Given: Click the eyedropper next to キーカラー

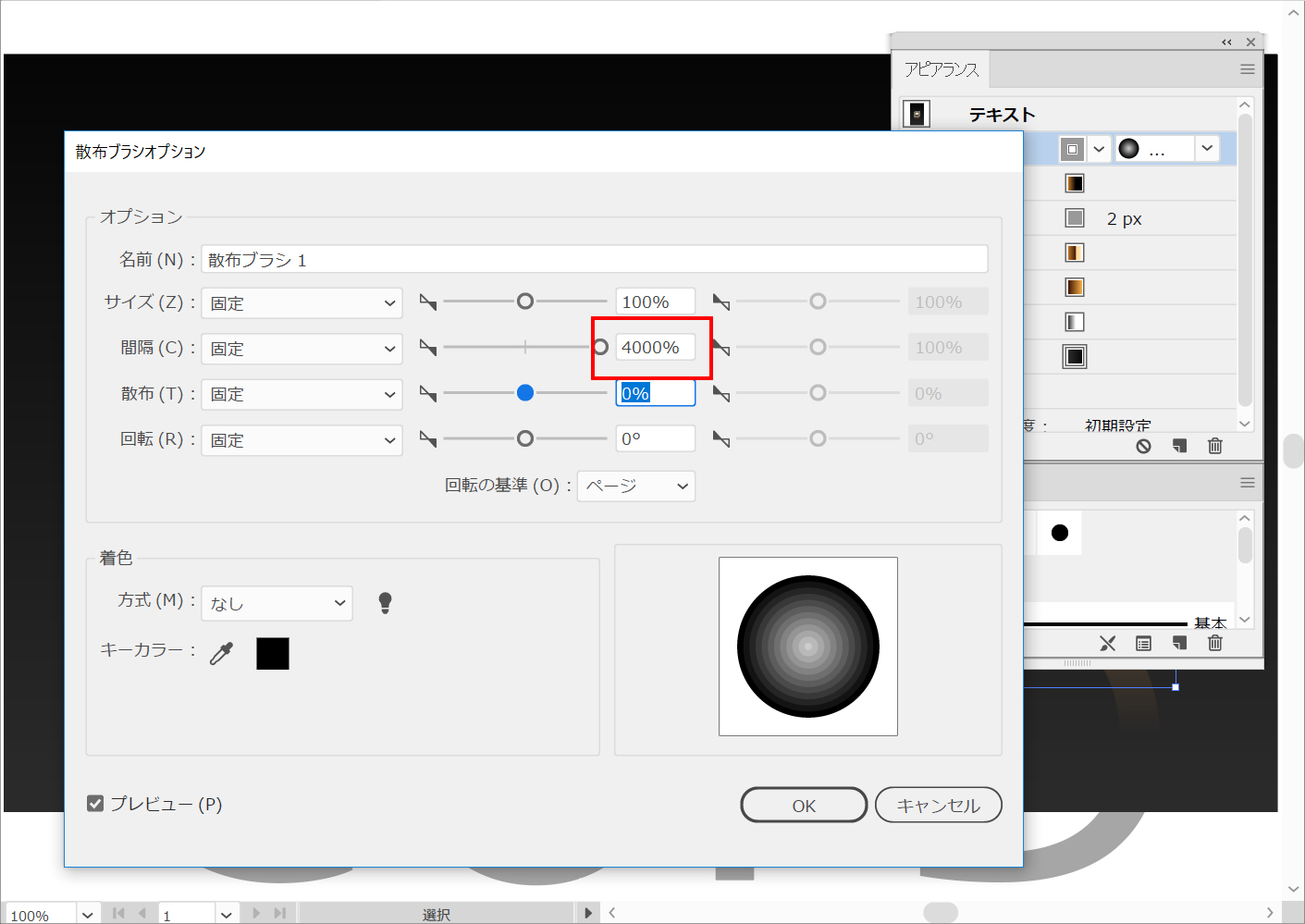Looking at the screenshot, I should (221, 654).
